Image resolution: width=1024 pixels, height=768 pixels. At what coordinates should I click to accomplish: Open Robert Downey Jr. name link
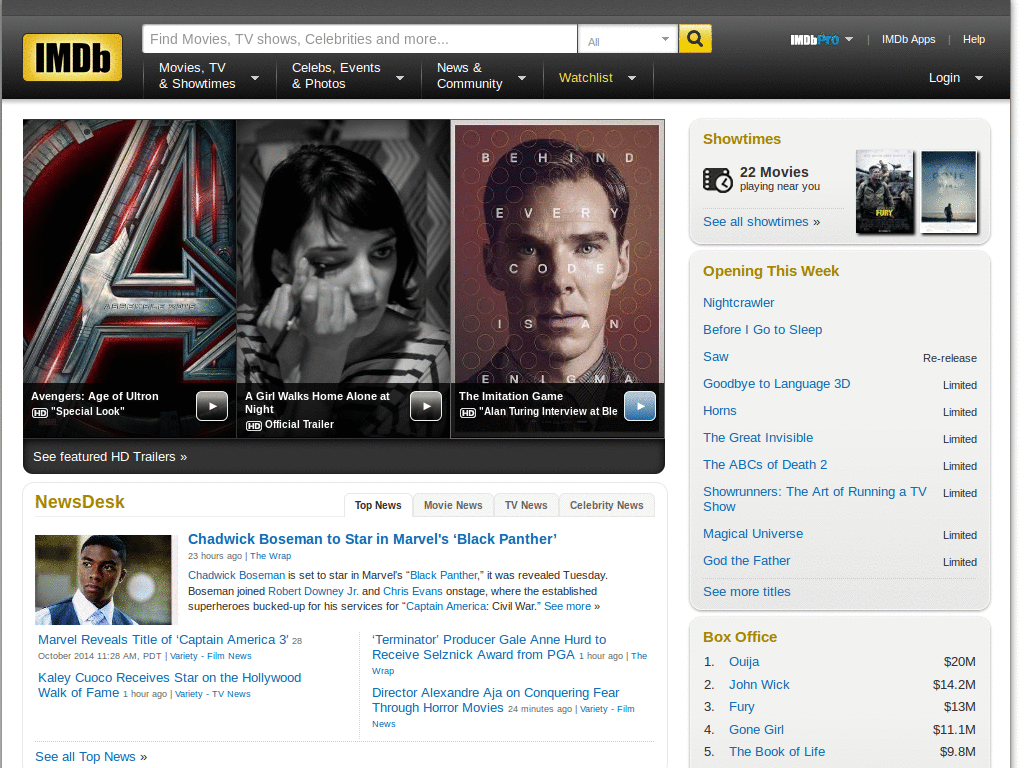coord(313,591)
